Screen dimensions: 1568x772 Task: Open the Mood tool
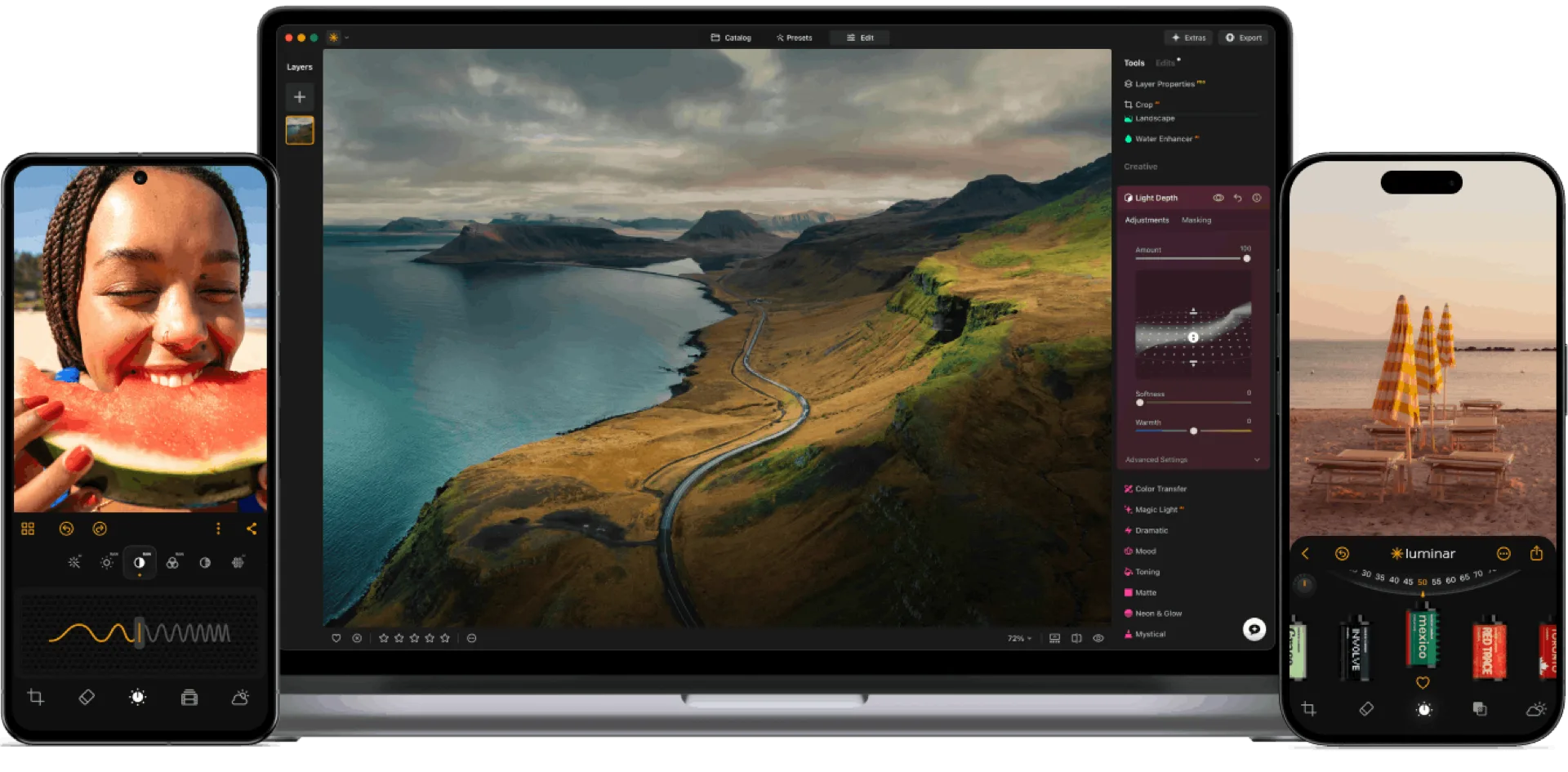[1140, 551]
